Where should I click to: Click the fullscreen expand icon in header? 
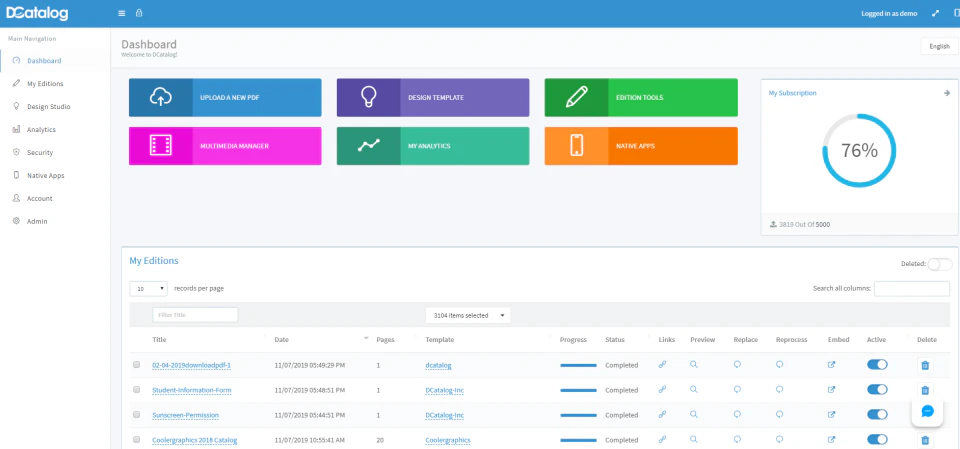click(x=936, y=13)
